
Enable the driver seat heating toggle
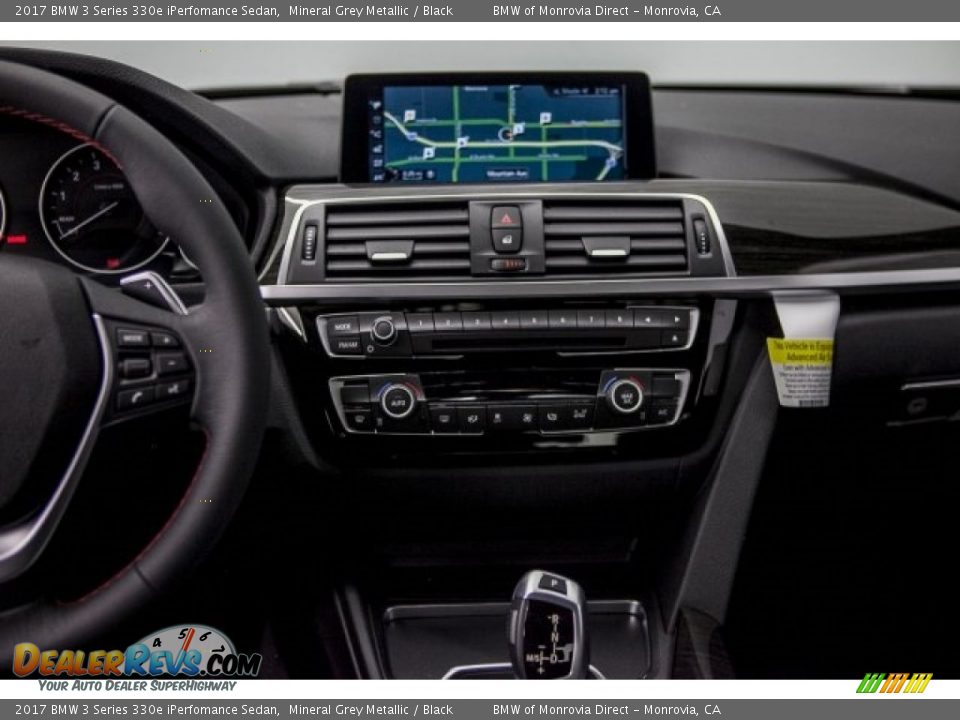point(360,416)
